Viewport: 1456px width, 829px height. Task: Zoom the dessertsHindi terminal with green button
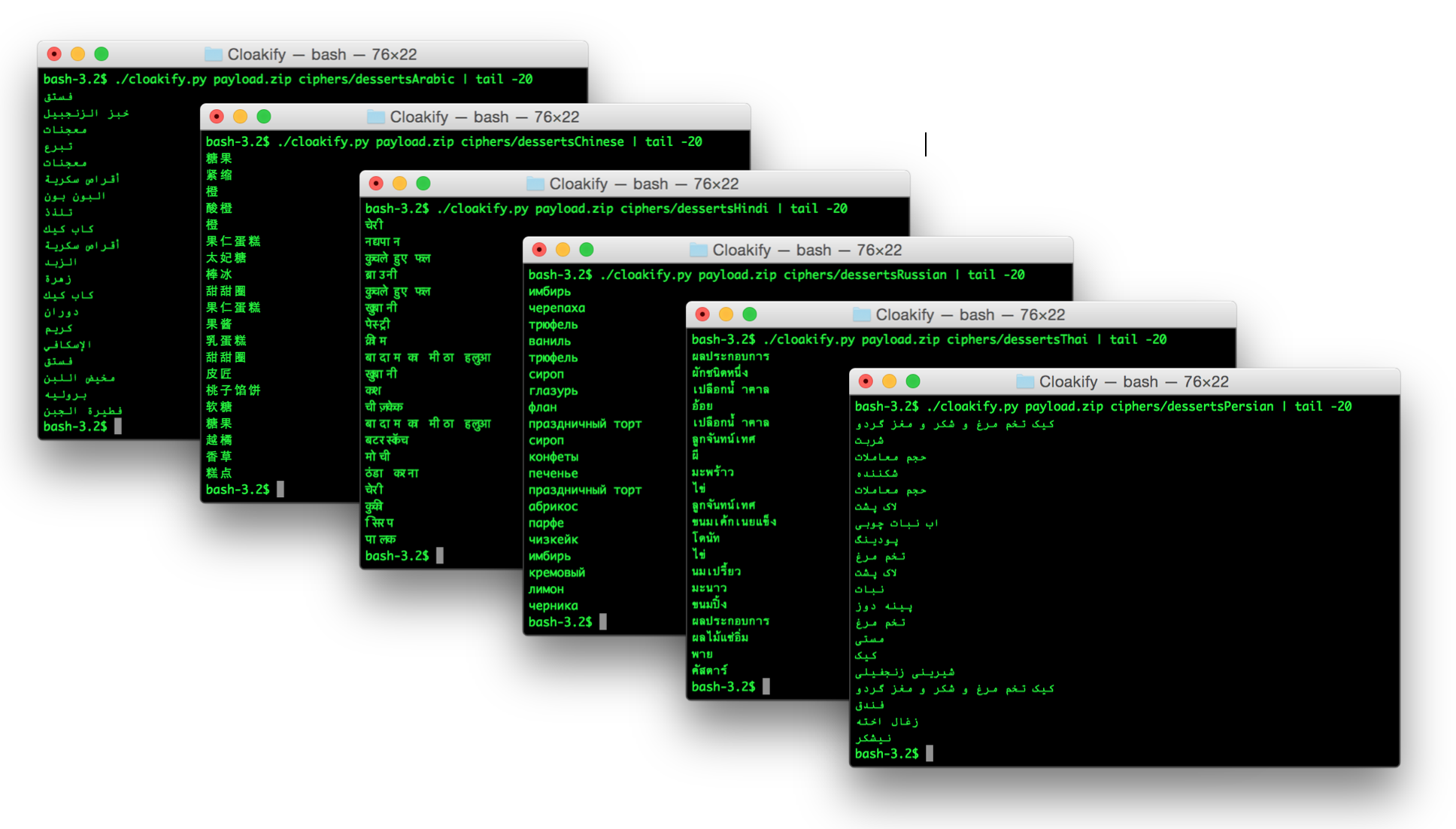[x=423, y=184]
